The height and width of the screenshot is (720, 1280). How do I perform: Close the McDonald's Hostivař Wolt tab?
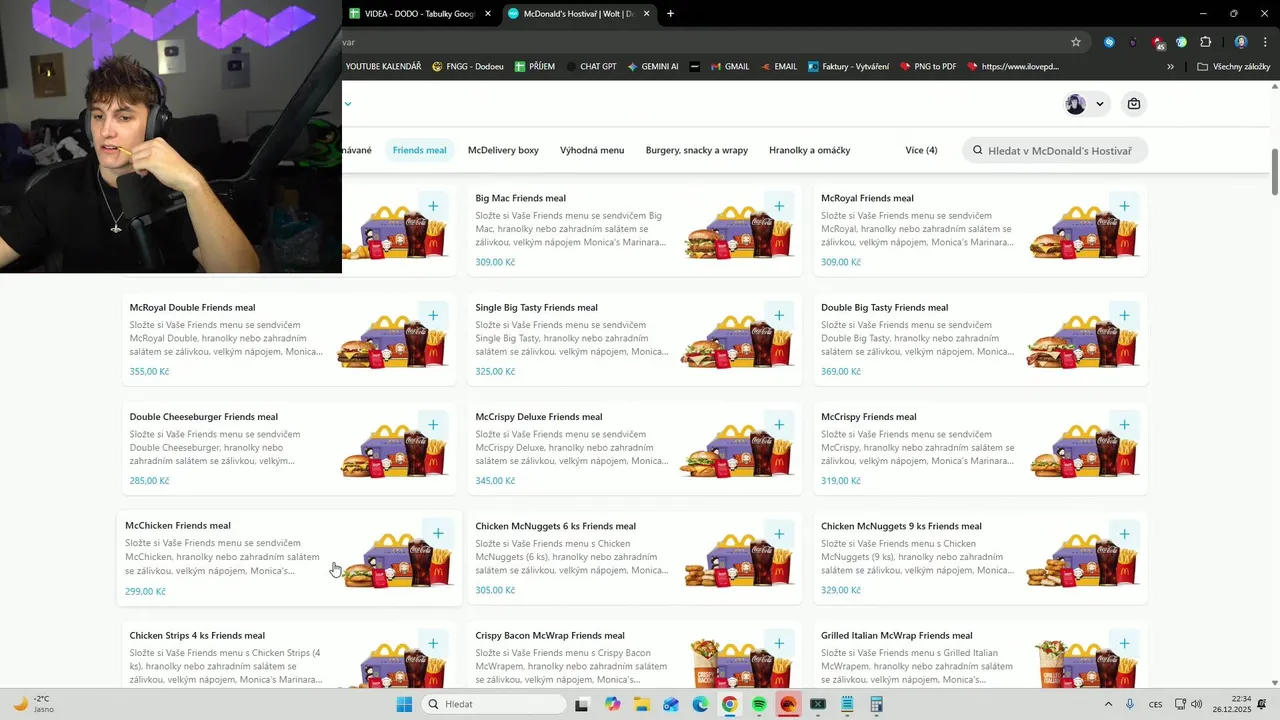[646, 14]
